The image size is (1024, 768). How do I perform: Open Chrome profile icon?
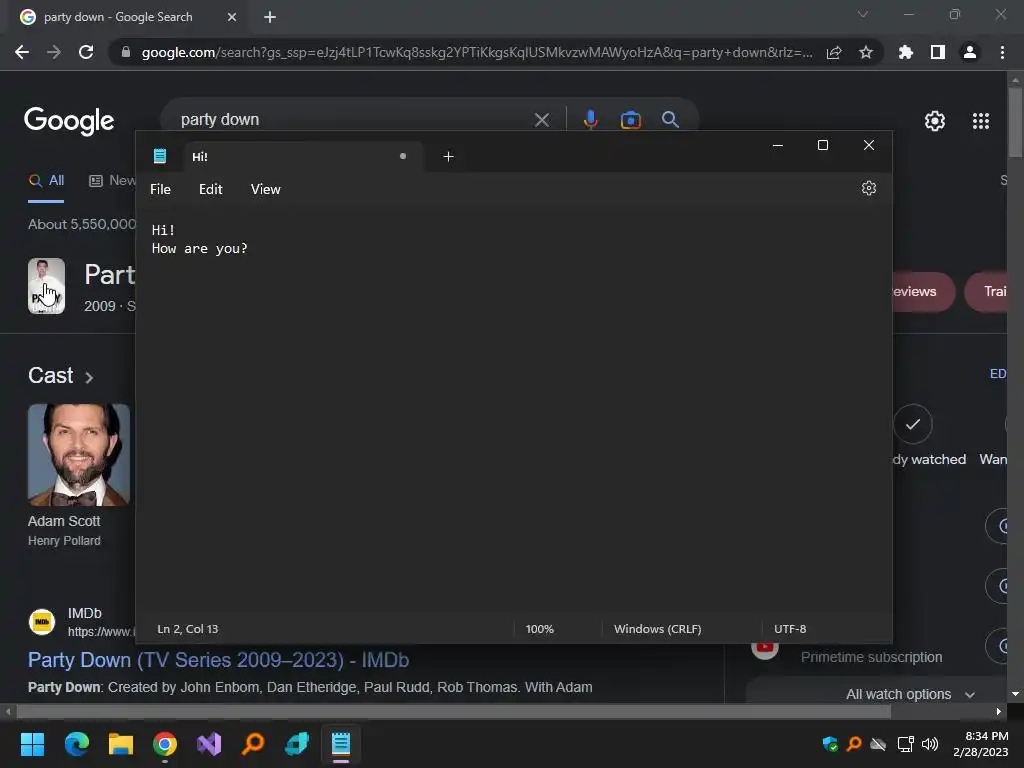pyautogui.click(x=970, y=52)
